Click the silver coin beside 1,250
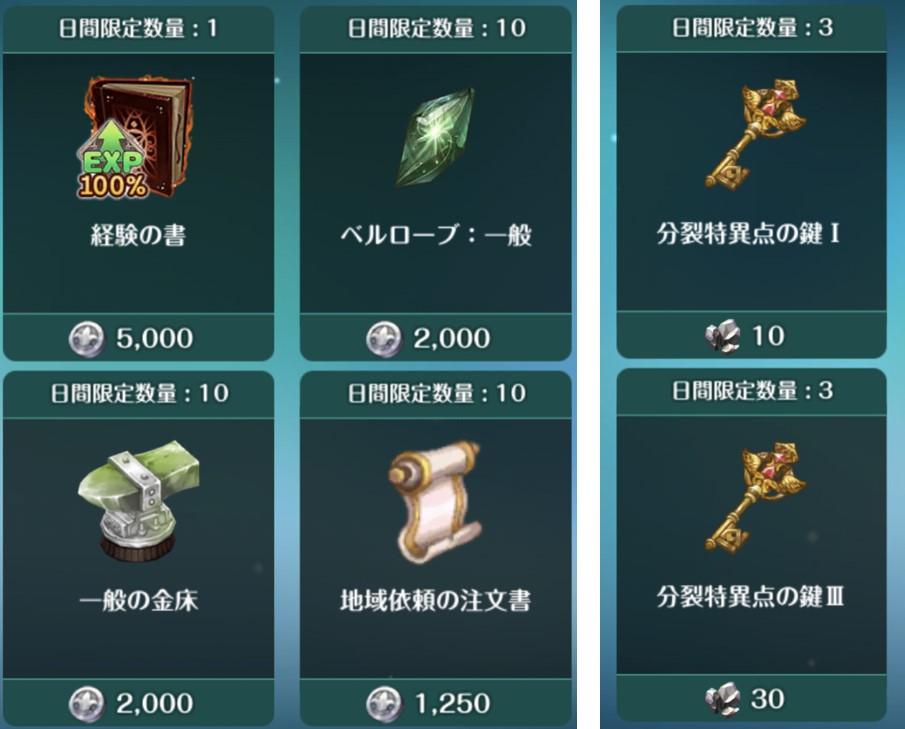Screen dimensions: 905x729 point(384,704)
